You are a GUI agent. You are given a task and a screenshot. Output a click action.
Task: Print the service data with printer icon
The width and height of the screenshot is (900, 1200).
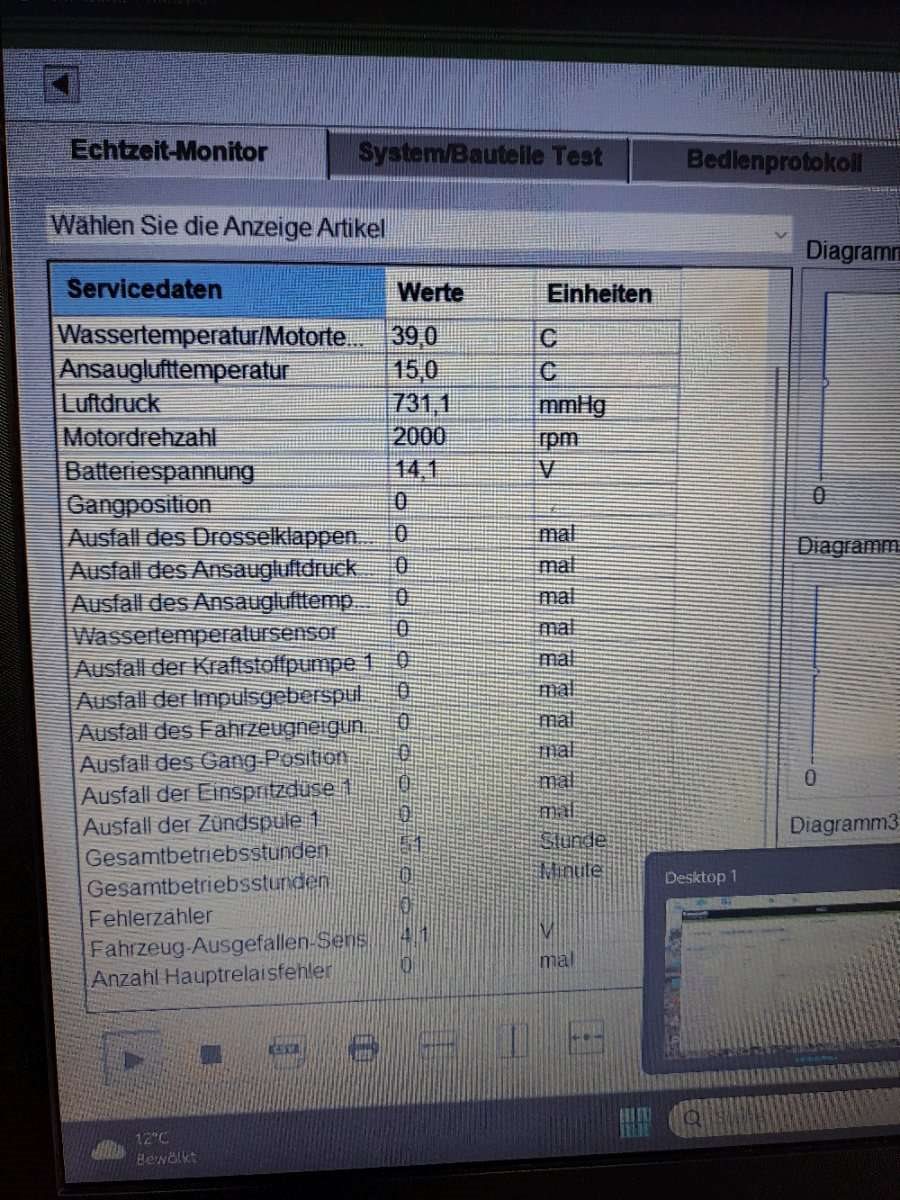[x=363, y=1047]
